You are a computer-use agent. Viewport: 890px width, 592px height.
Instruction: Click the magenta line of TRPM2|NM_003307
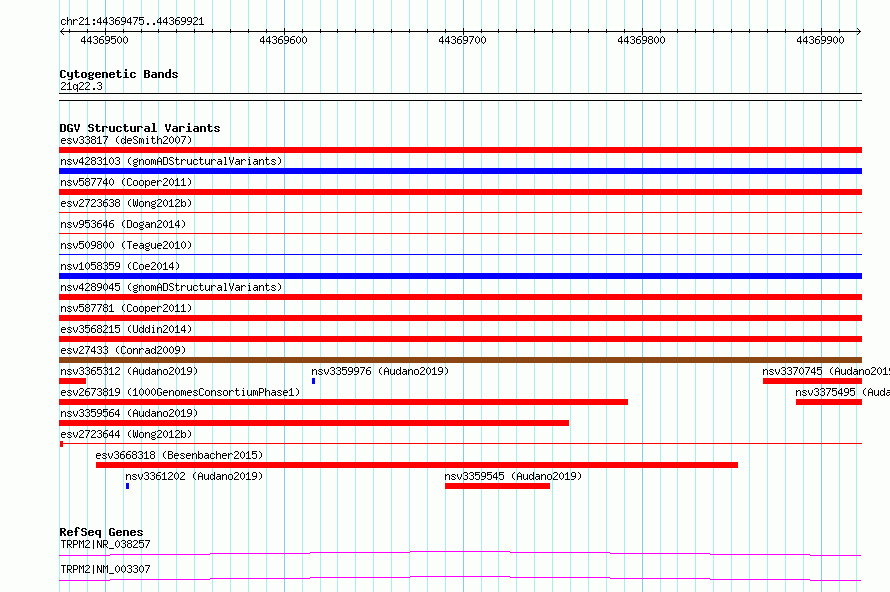coord(460,578)
